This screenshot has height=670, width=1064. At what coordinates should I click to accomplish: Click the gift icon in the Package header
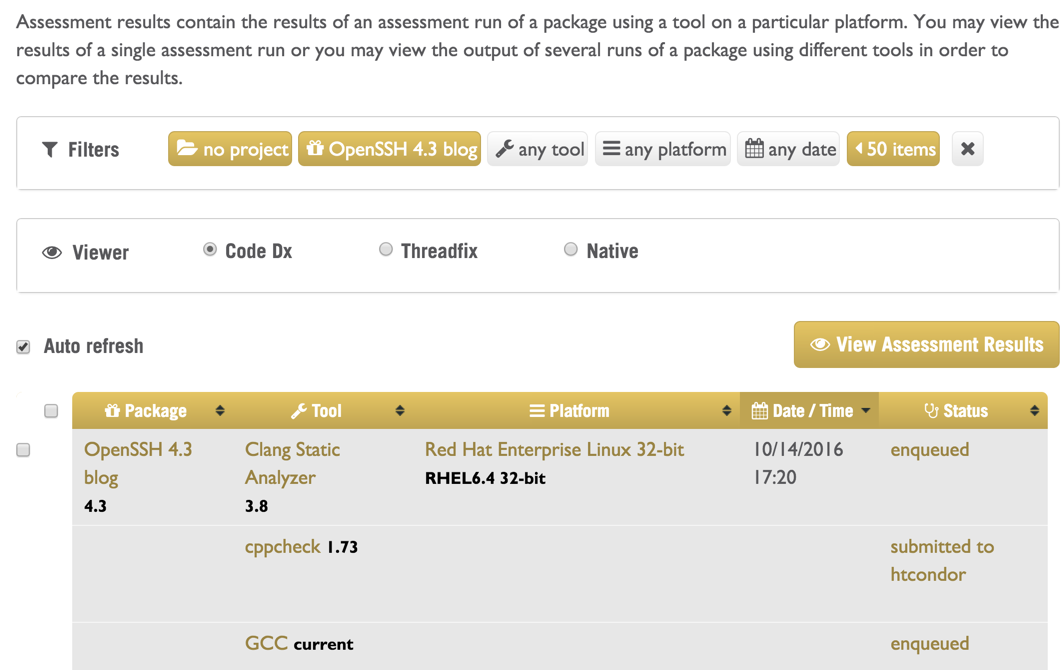(112, 410)
